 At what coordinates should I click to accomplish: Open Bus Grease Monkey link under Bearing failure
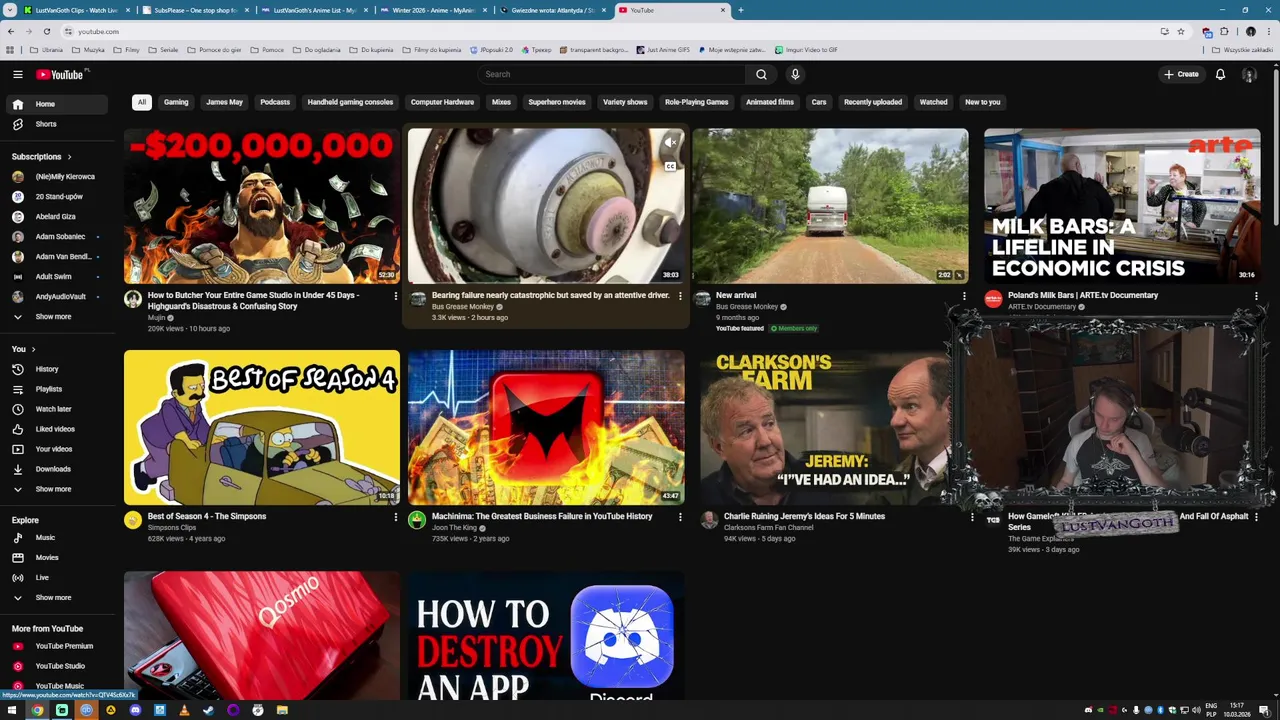(463, 307)
